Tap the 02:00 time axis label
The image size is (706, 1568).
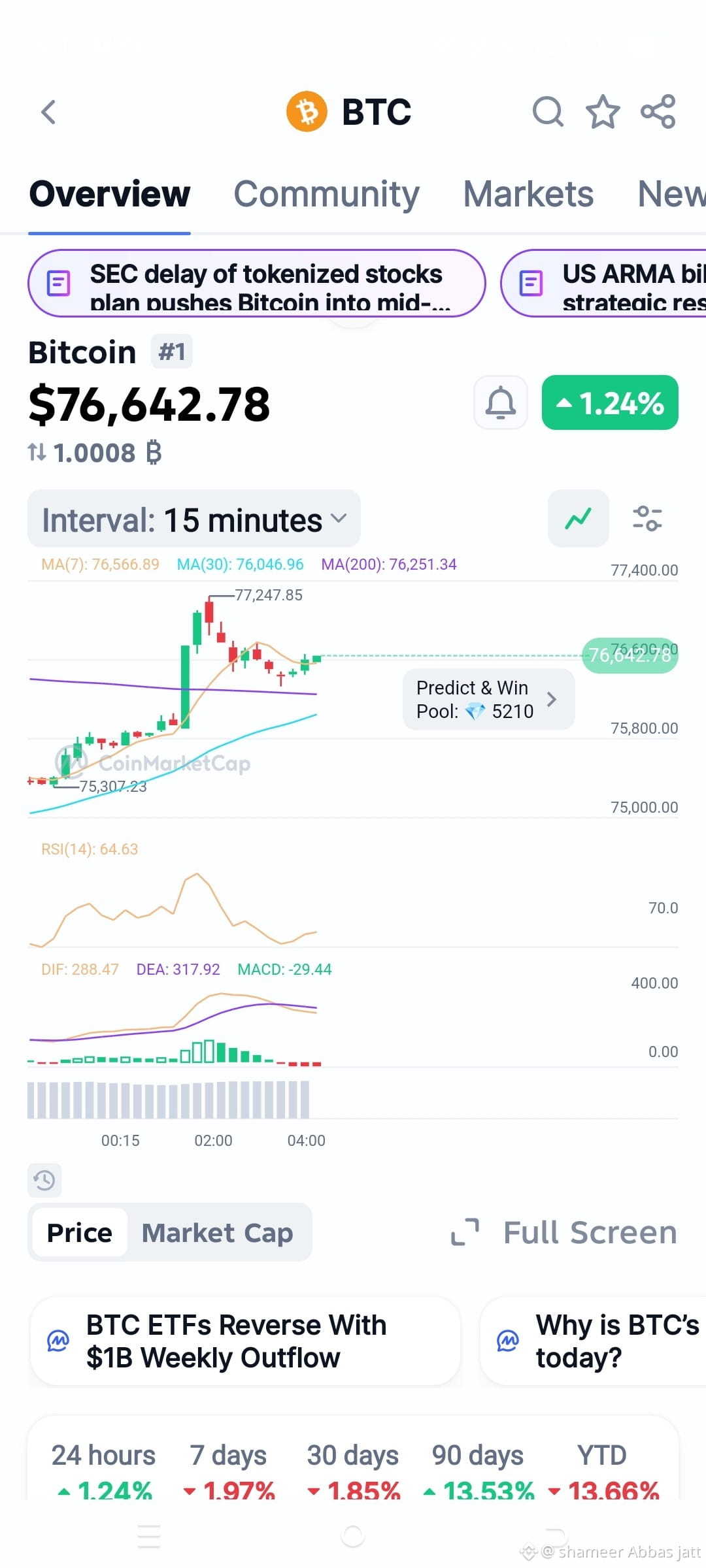[213, 1140]
